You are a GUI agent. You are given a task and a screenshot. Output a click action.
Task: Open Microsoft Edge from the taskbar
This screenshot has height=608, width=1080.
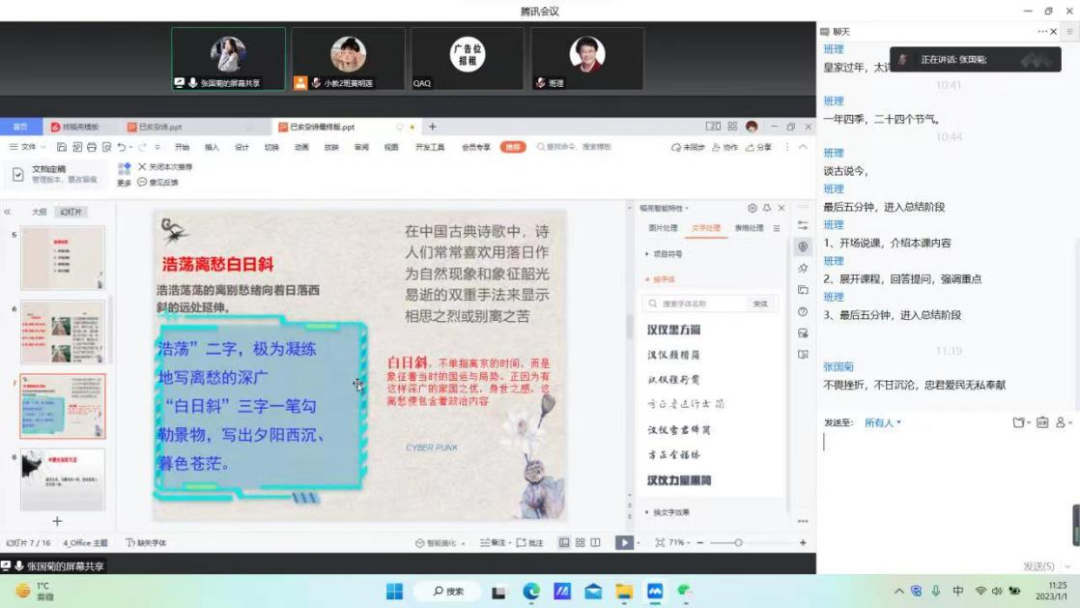pyautogui.click(x=532, y=591)
